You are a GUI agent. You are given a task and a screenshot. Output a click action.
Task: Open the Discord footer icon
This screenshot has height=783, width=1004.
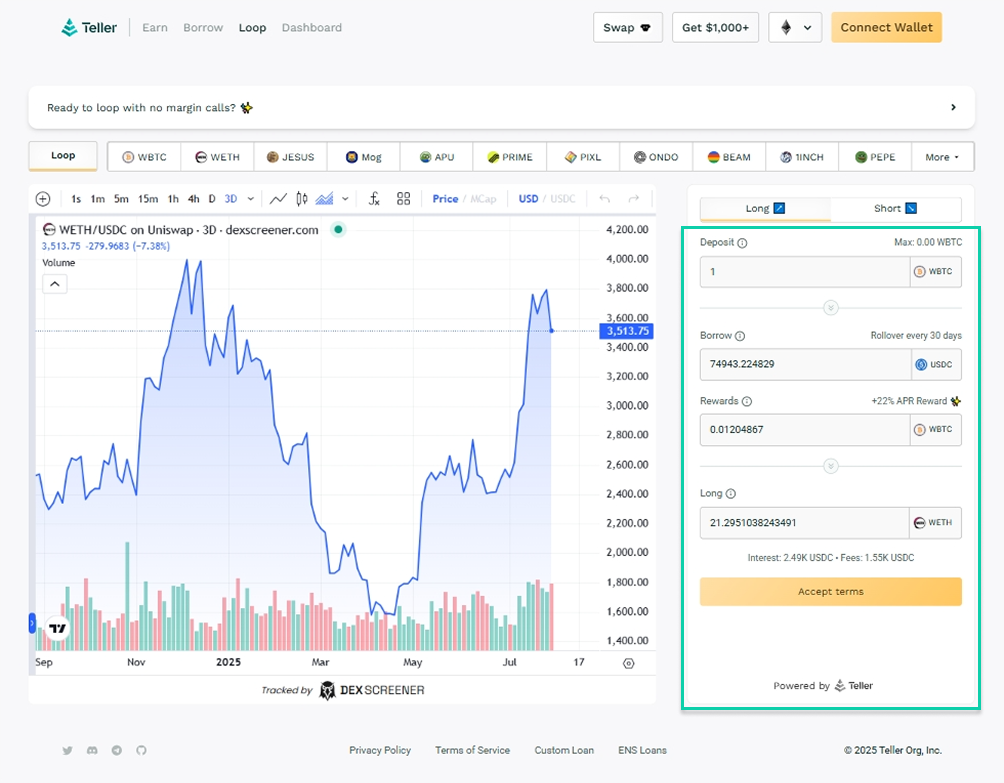click(x=92, y=750)
